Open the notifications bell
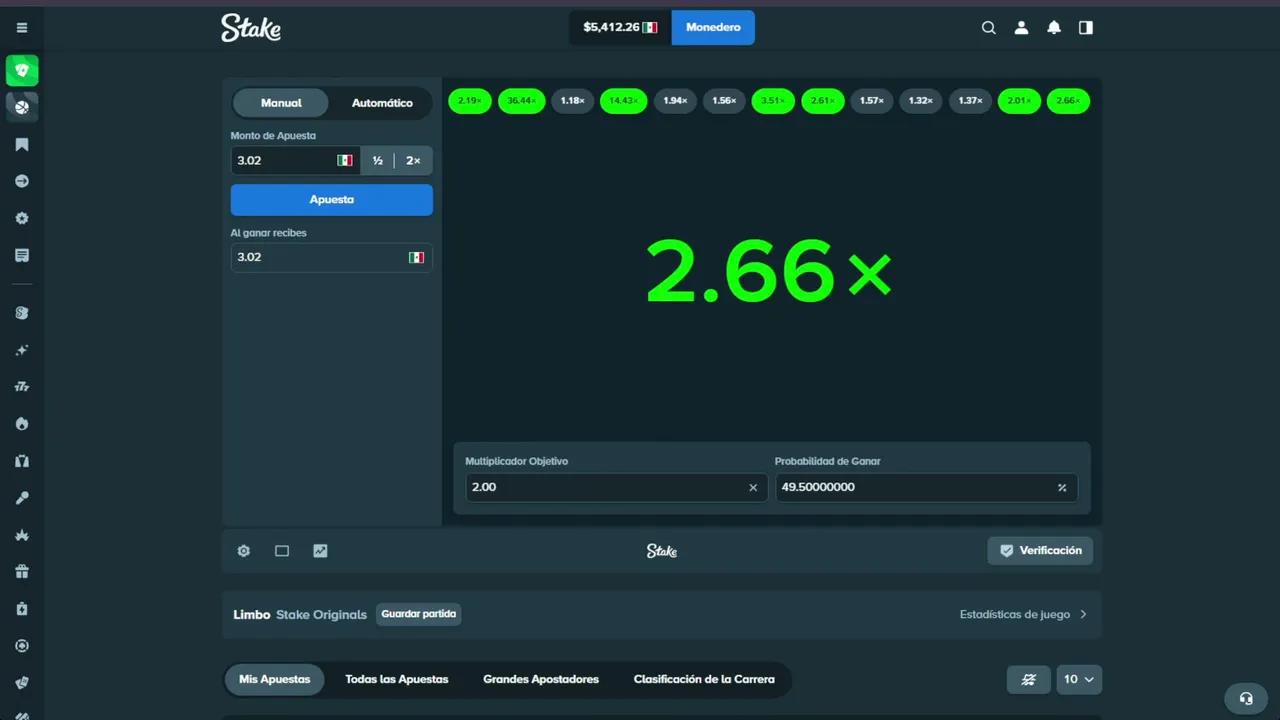The image size is (1280, 720). click(x=1054, y=28)
